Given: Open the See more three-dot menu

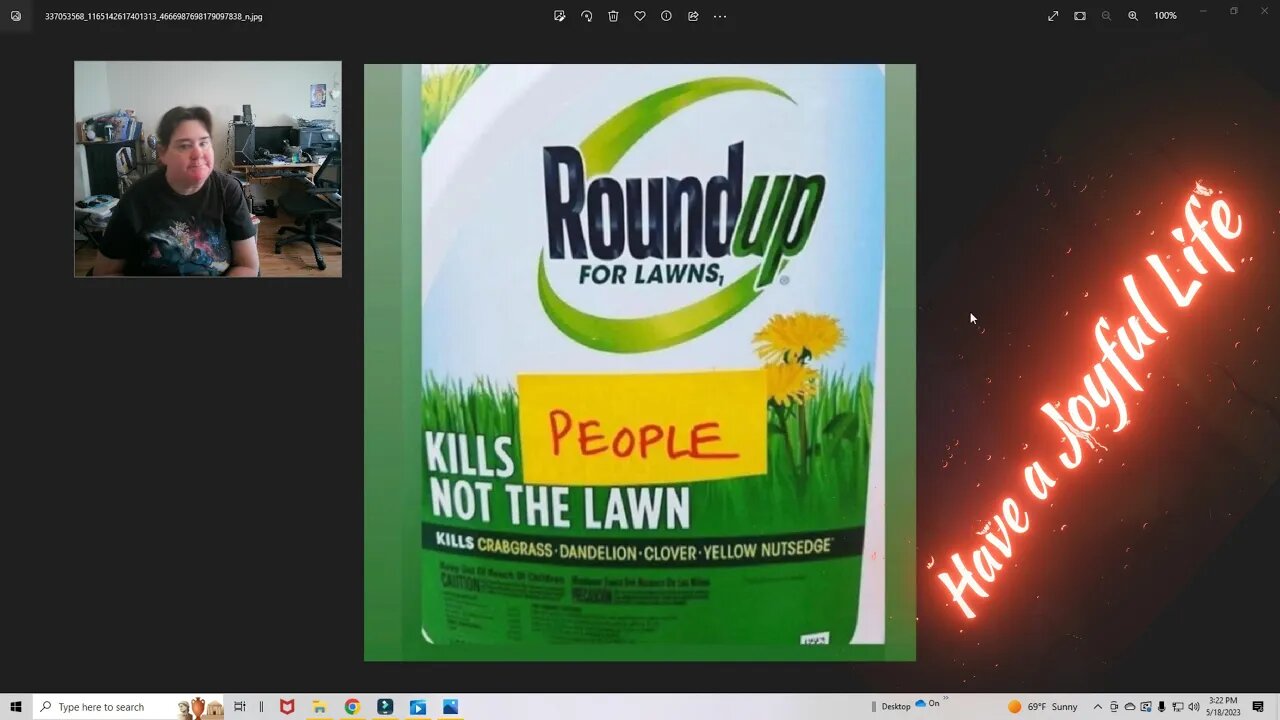Looking at the screenshot, I should point(720,16).
